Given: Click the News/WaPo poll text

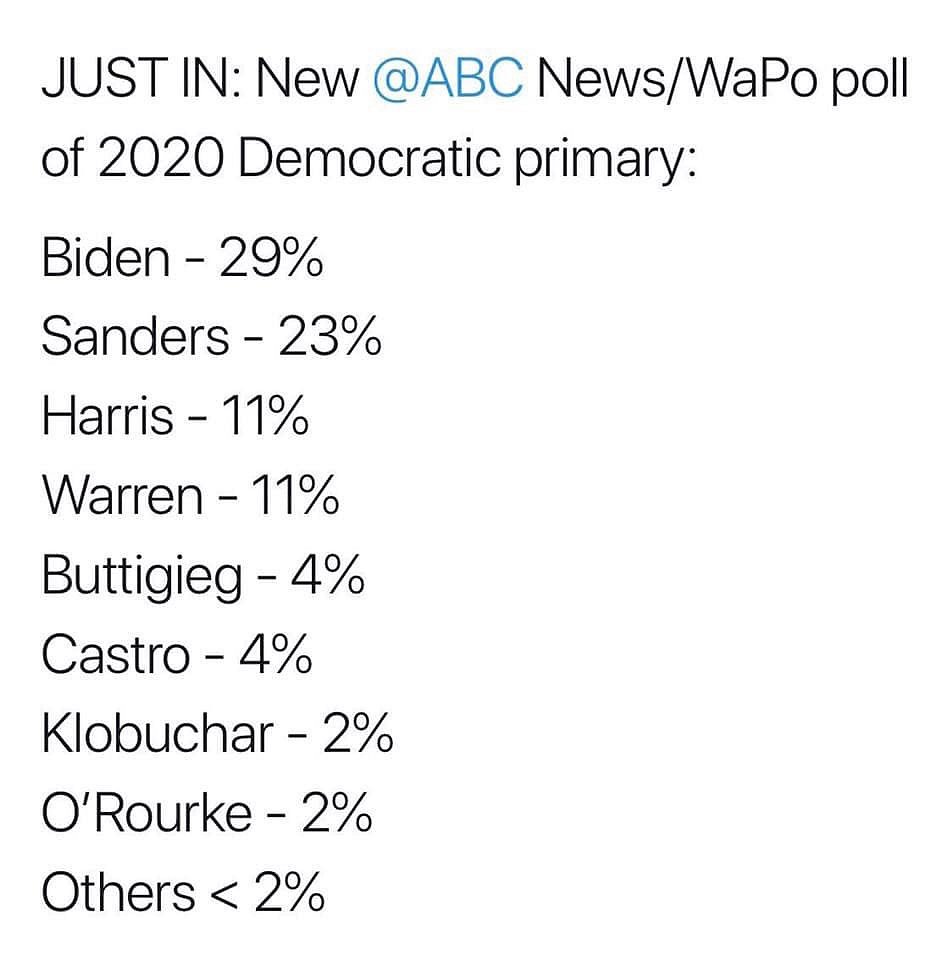Looking at the screenshot, I should (722, 82).
